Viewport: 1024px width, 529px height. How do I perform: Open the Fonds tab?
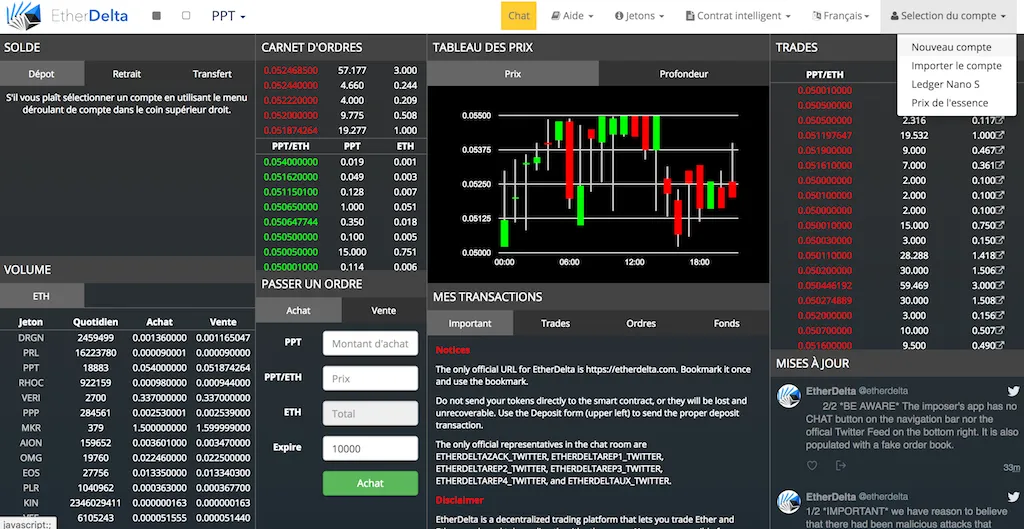coord(726,323)
